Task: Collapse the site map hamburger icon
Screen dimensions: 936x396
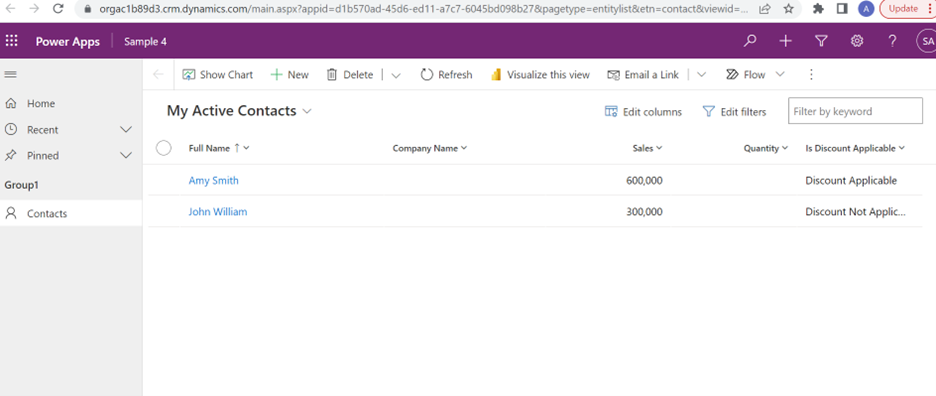Action: point(11,75)
